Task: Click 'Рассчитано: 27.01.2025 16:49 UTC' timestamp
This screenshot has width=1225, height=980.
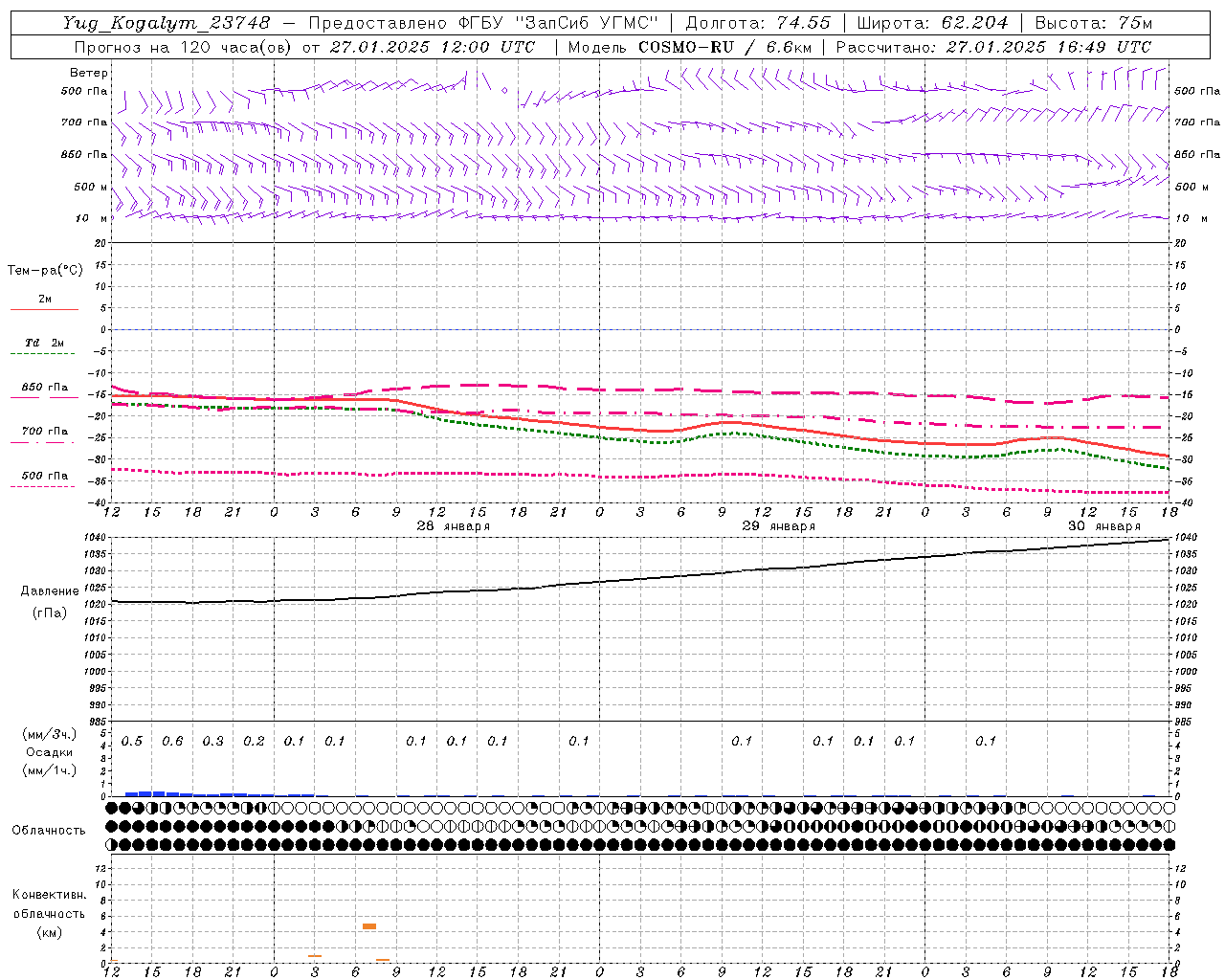Action: coord(993,47)
